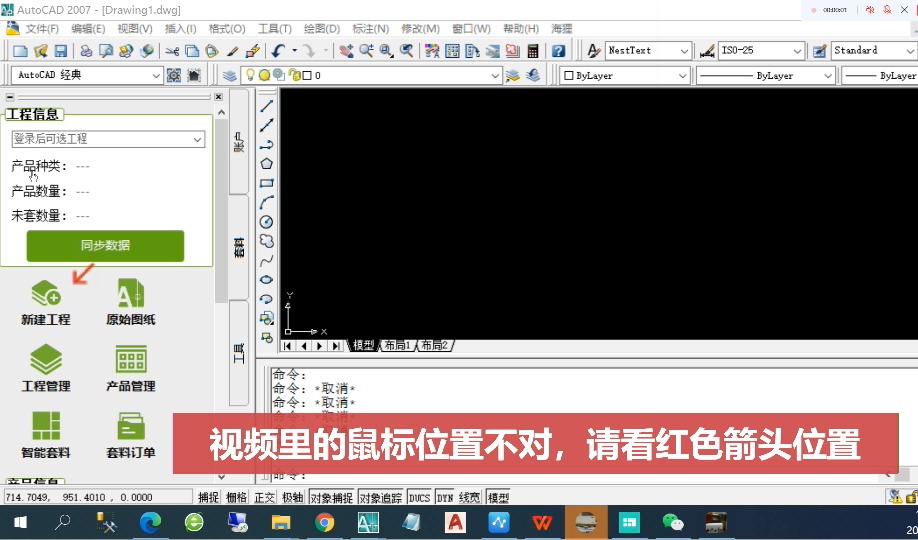Image resolution: width=918 pixels, height=540 pixels.
Task: Select the Ellipse draw tool
Action: point(266,279)
